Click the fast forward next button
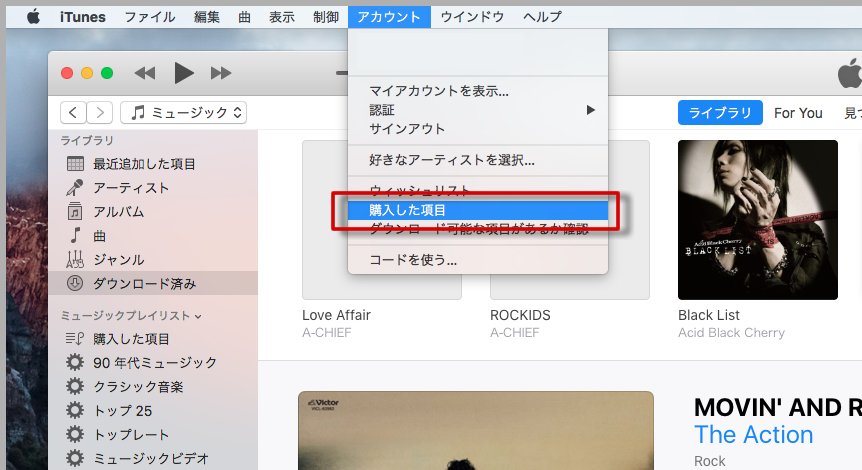The height and width of the screenshot is (470, 862). (221, 73)
